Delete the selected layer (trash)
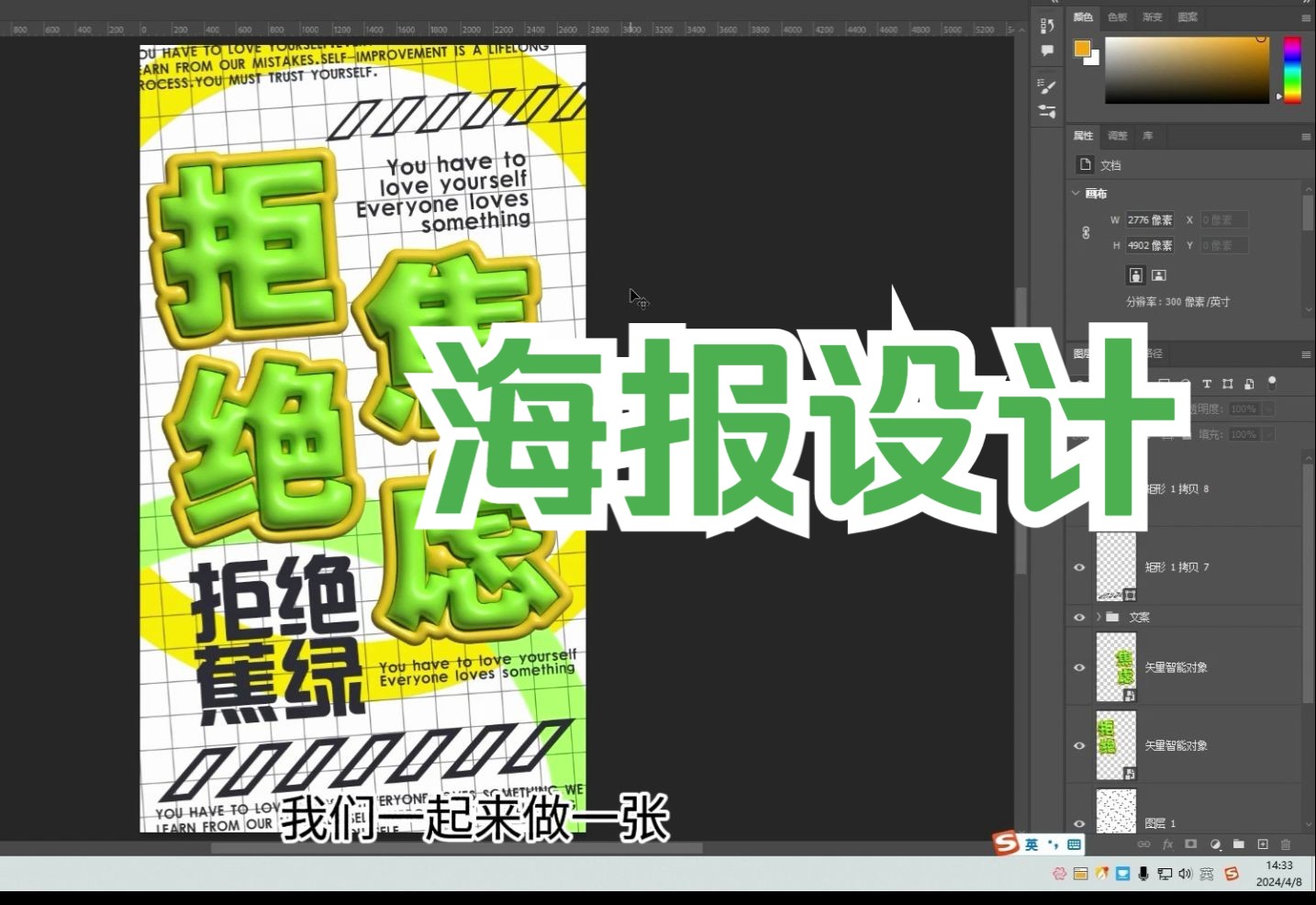 pyautogui.click(x=1286, y=844)
